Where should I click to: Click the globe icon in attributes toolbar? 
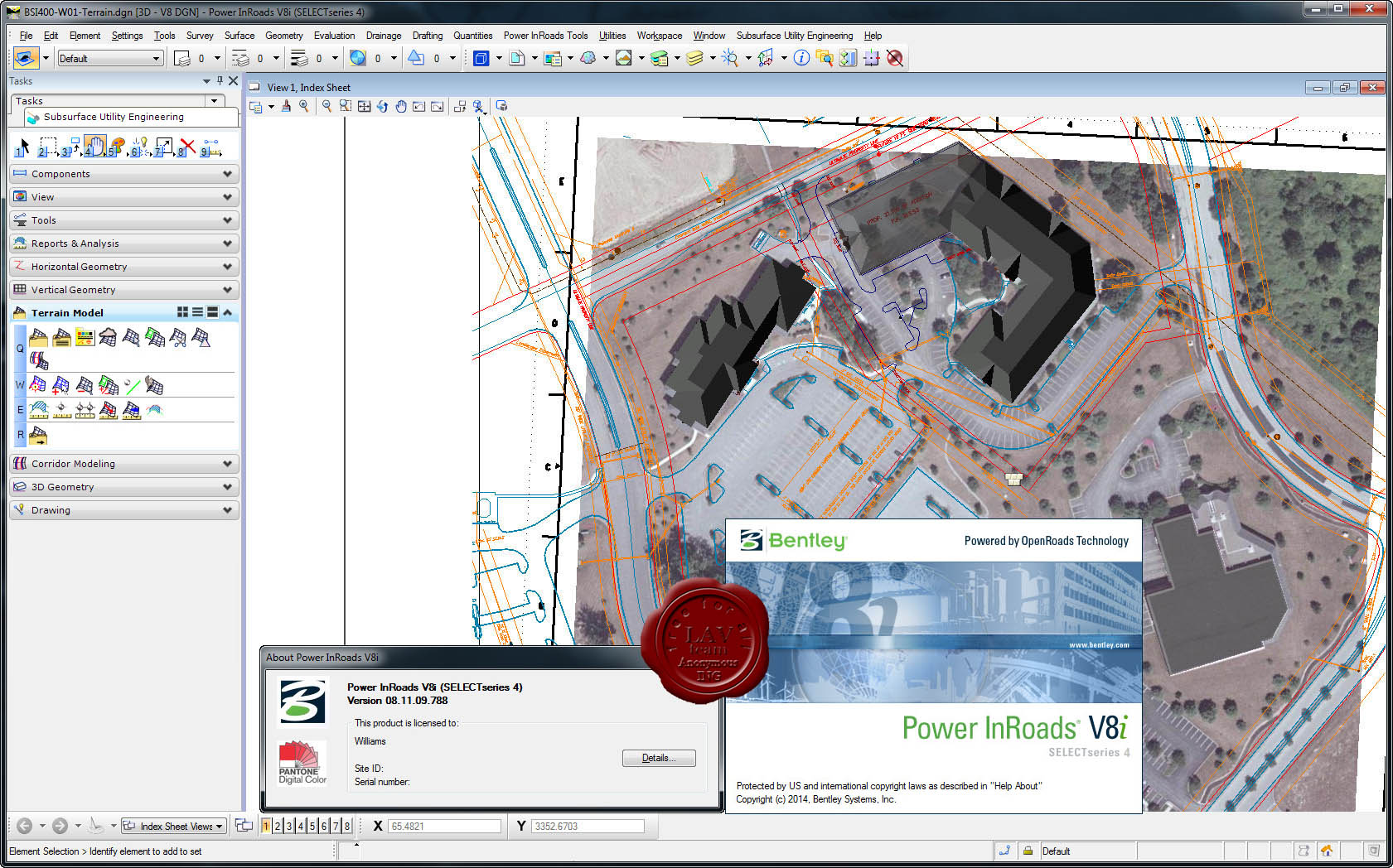point(357,58)
